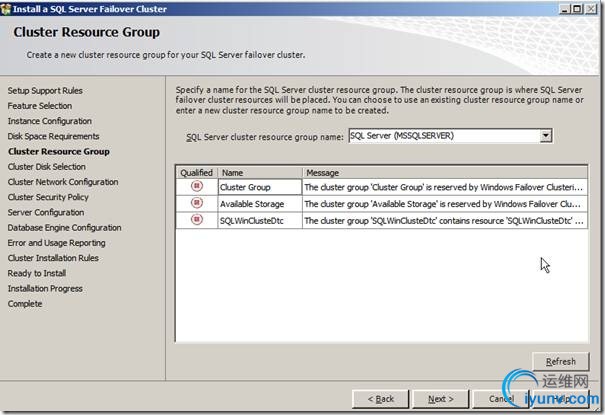Click the installer icon in title bar
Image resolution: width=605 pixels, height=415 pixels.
click(x=6, y=8)
